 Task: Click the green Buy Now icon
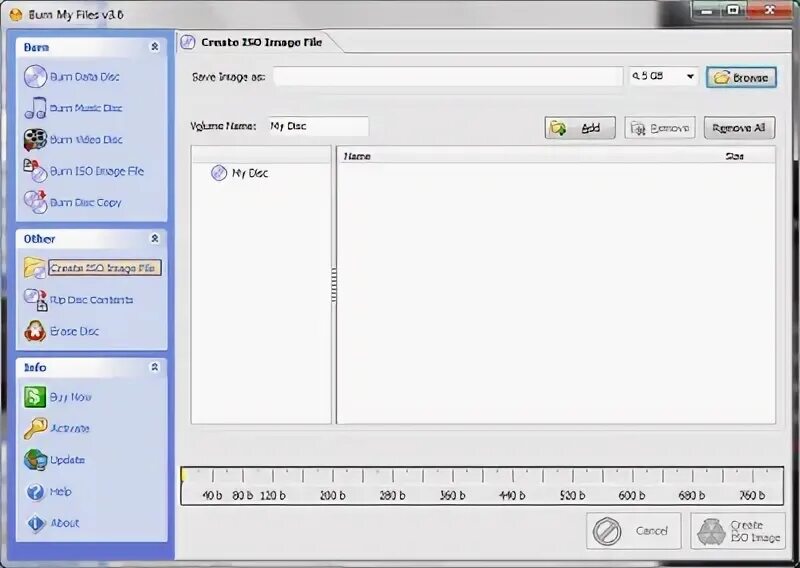[x=35, y=397]
